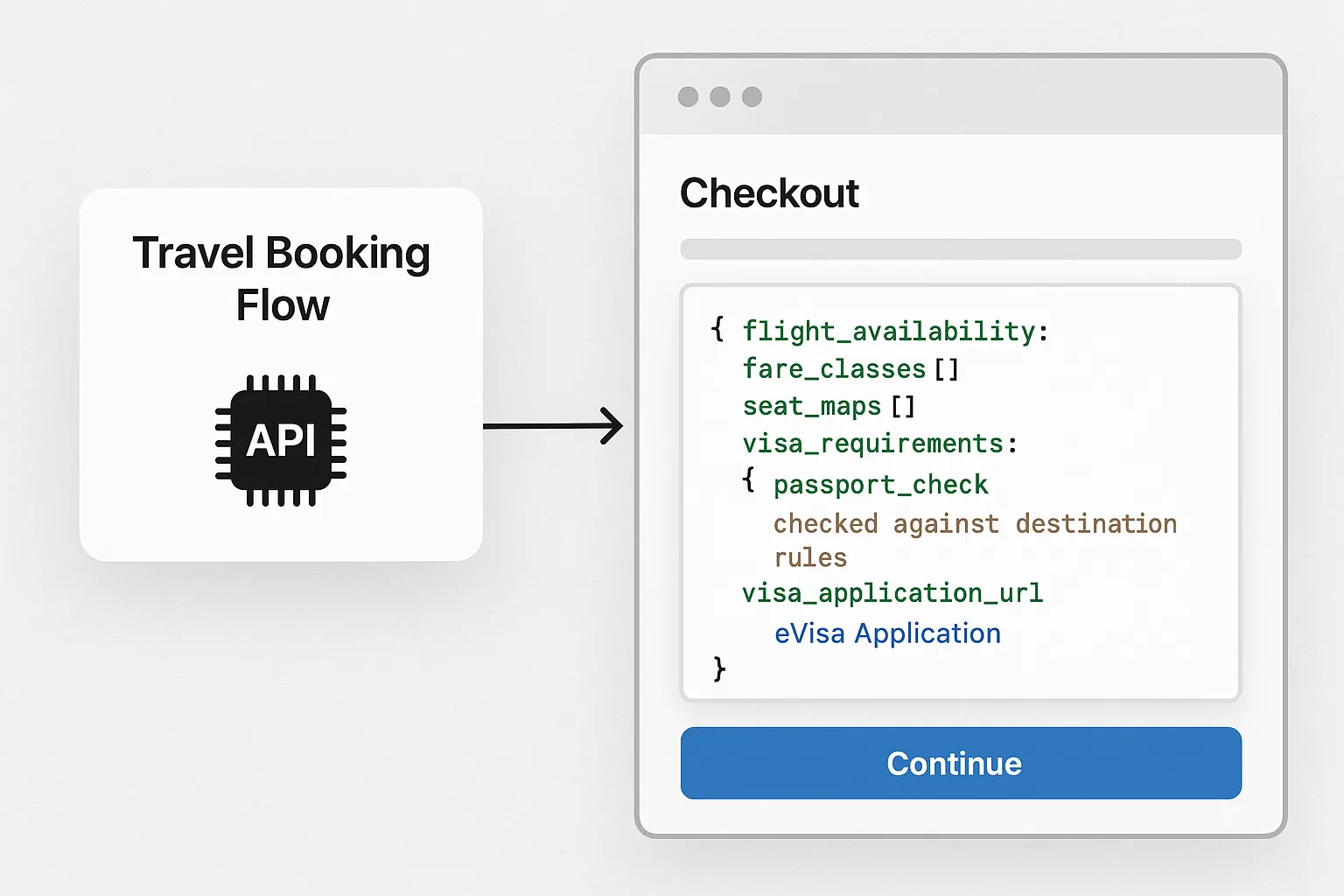Select the Checkout heading

(x=769, y=193)
